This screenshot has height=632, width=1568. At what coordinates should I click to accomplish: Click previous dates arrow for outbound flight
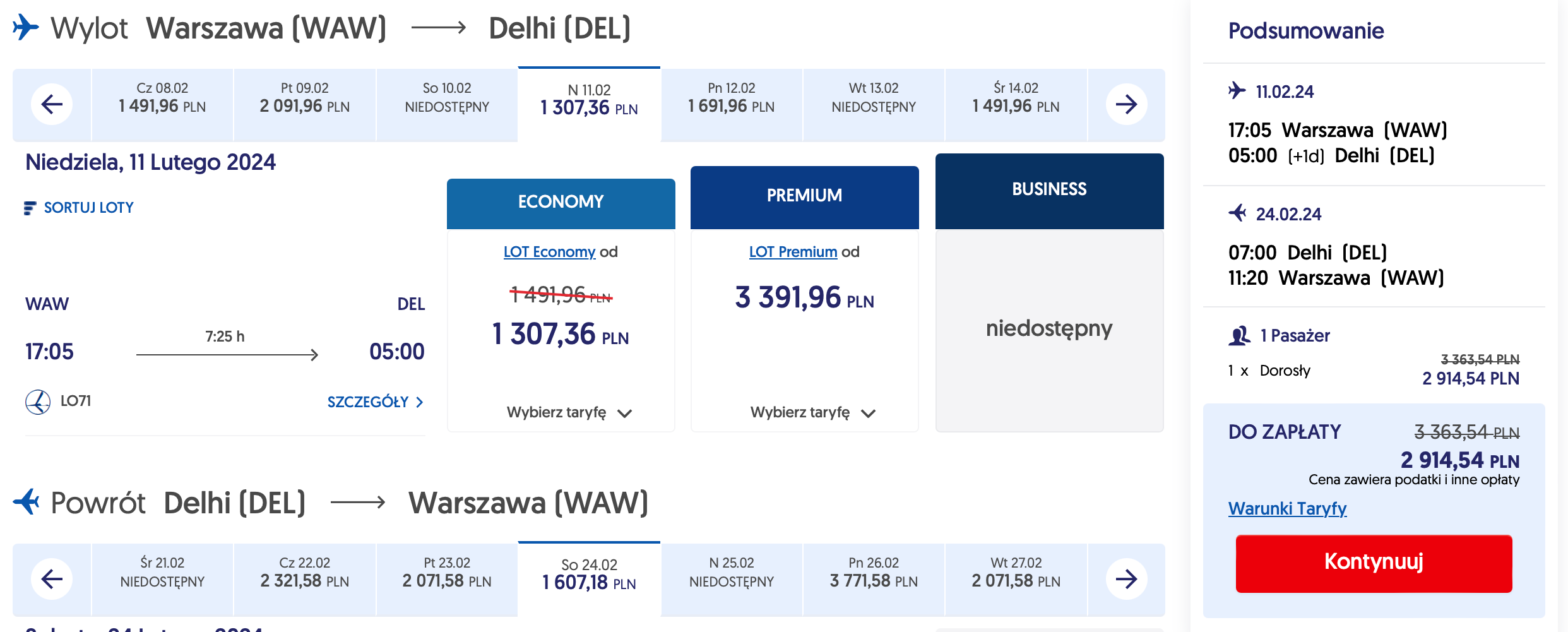click(52, 104)
